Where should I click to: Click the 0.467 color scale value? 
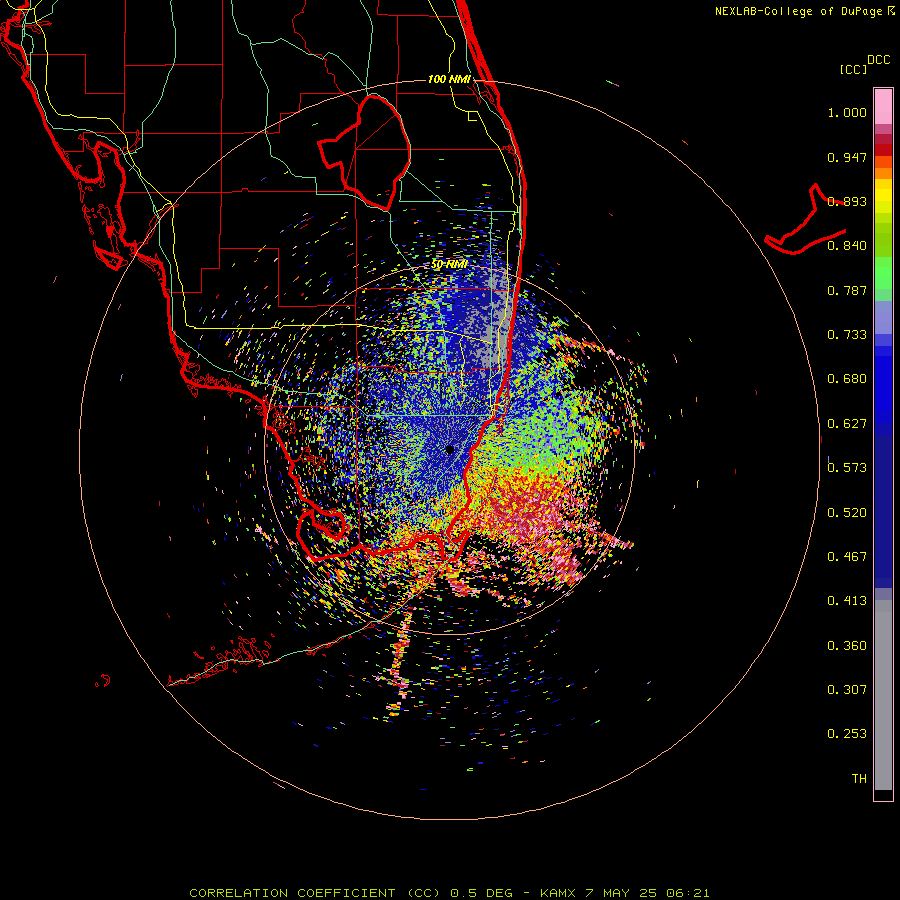pyautogui.click(x=847, y=557)
